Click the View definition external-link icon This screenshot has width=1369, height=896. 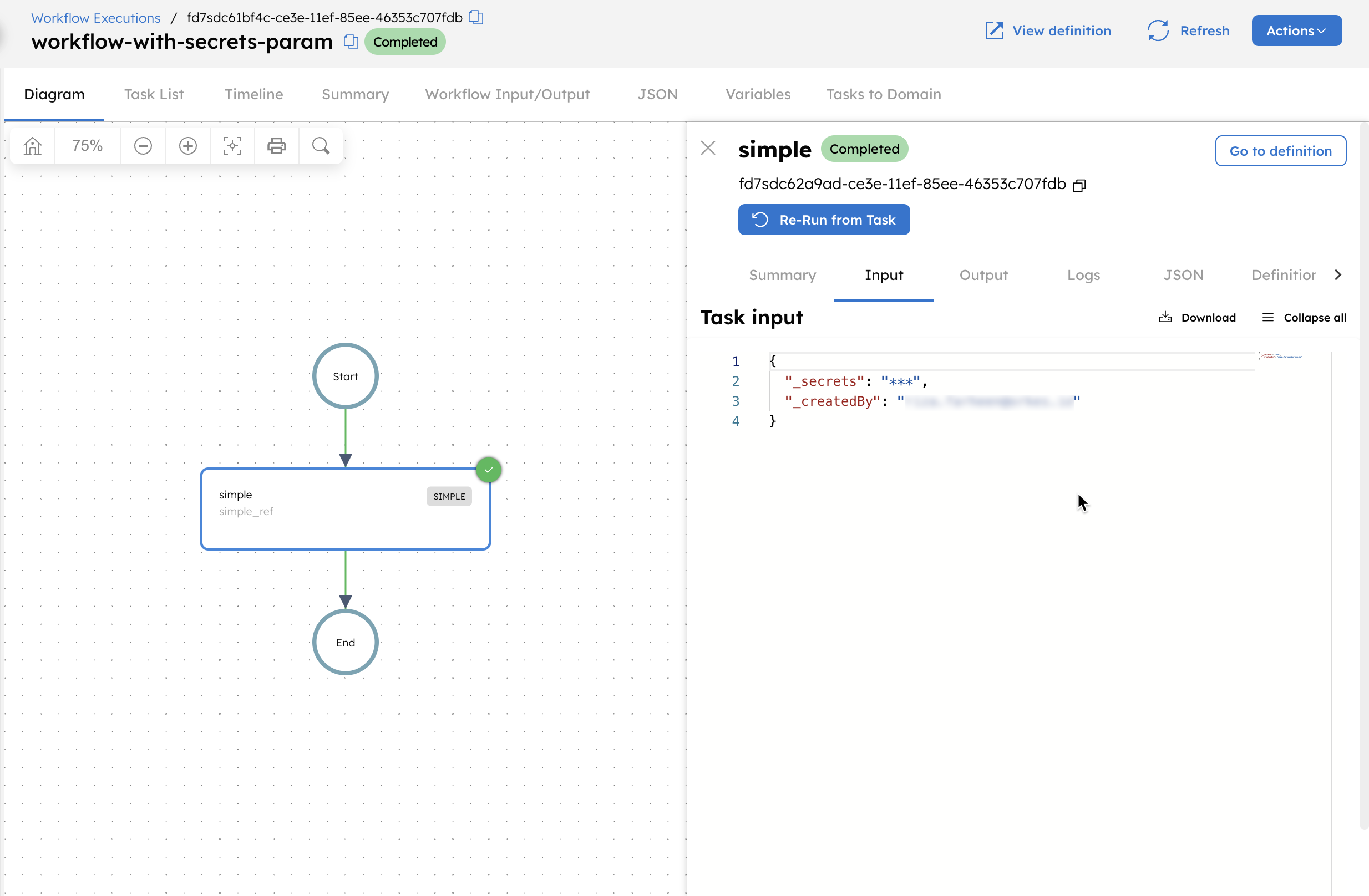[x=994, y=30]
